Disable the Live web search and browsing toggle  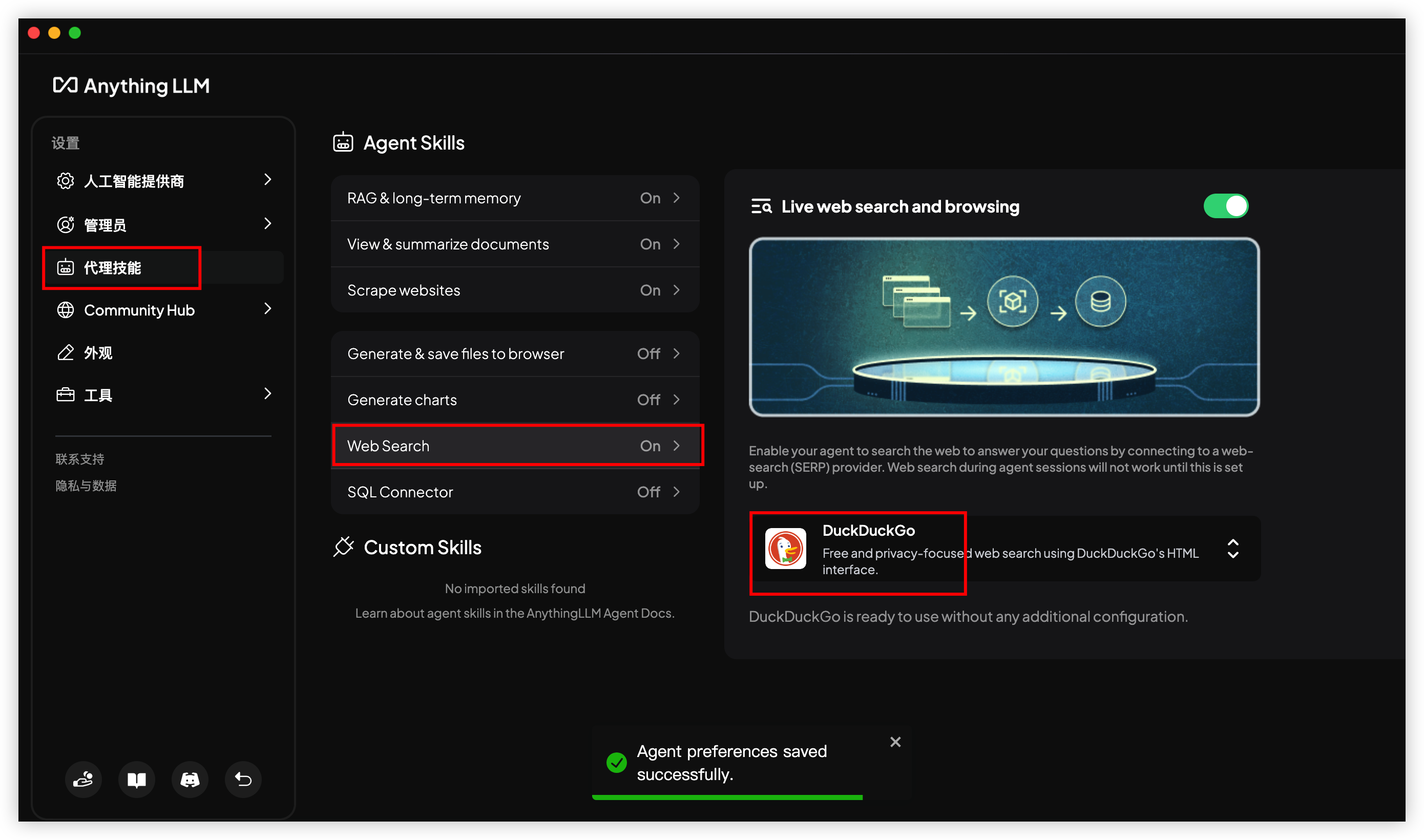[x=1225, y=206]
